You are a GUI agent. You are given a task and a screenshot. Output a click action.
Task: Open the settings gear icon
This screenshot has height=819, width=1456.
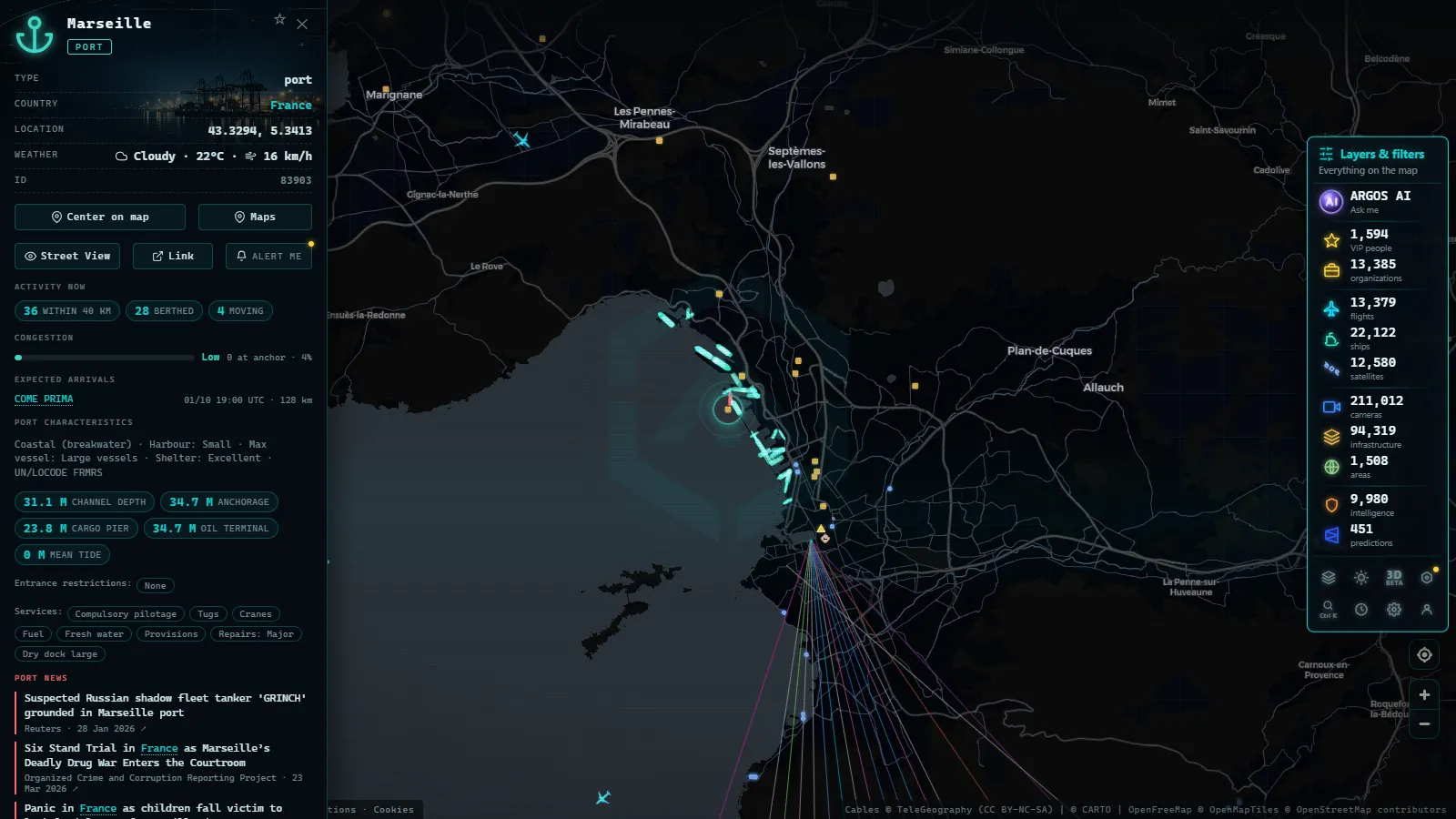coord(1394,610)
